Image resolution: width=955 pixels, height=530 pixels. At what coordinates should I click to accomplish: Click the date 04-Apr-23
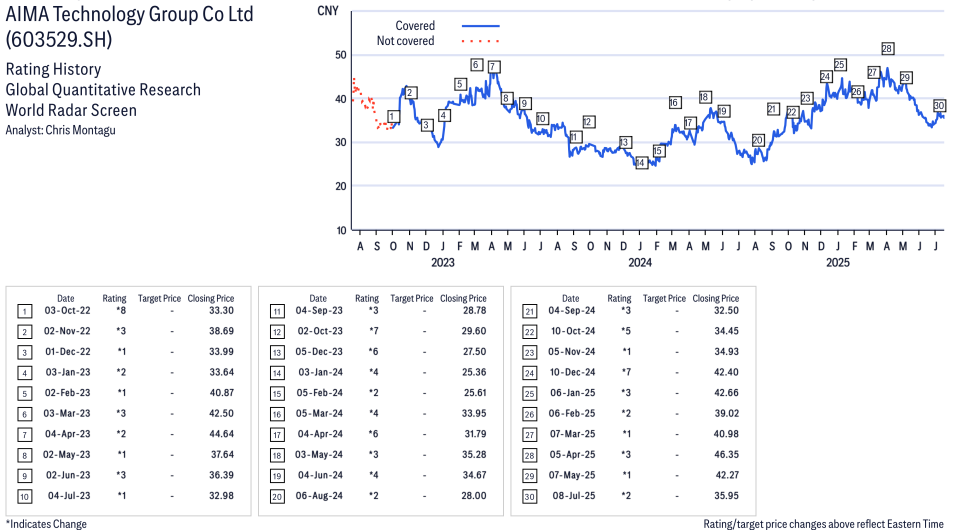coord(67,434)
